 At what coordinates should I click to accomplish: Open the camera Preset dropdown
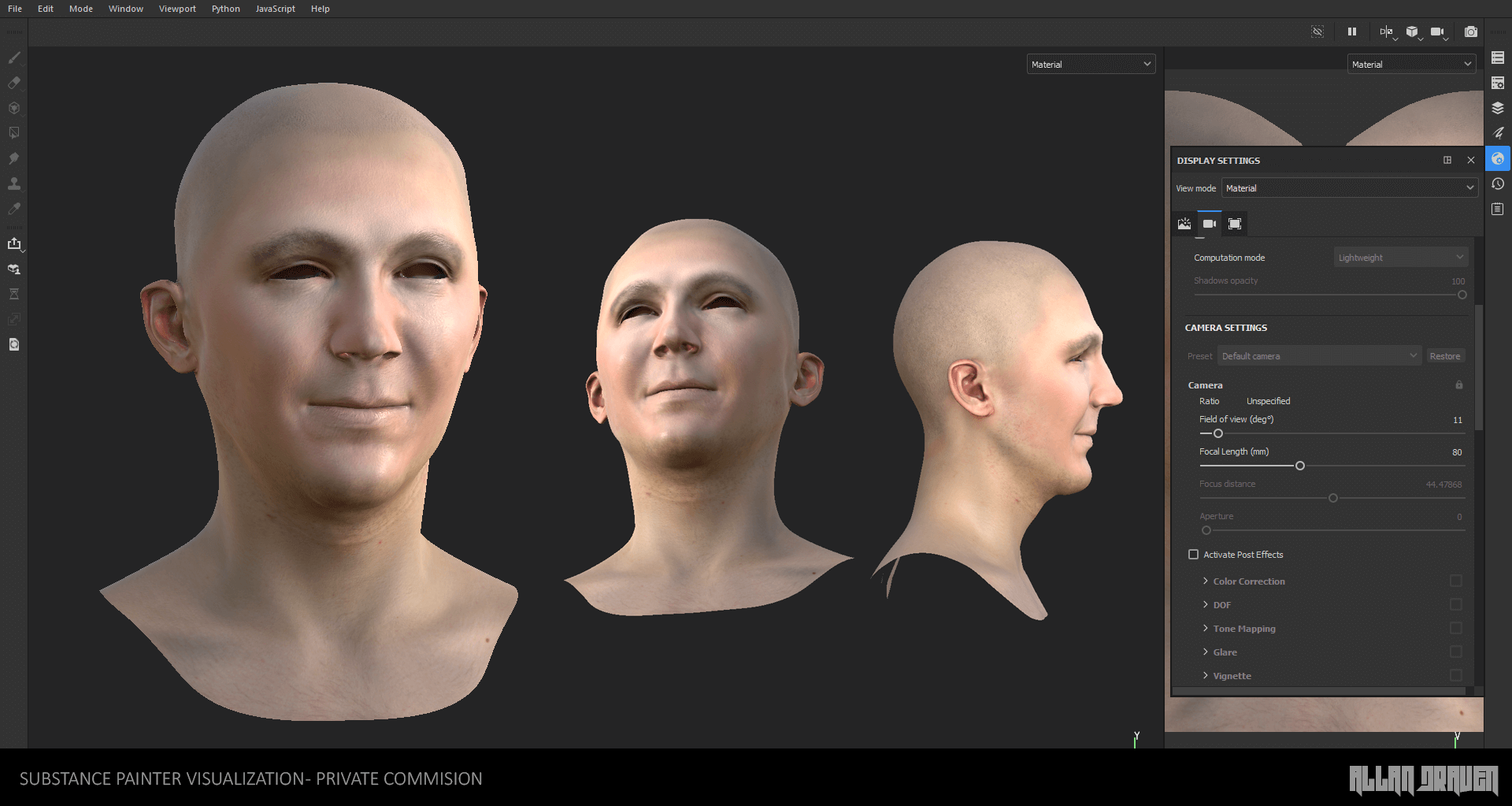[x=1318, y=356]
